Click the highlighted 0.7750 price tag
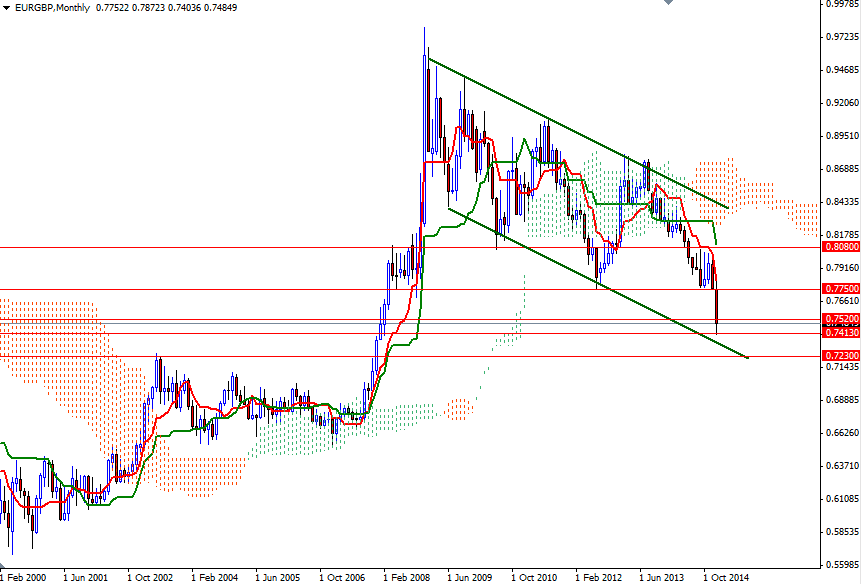This screenshot has width=861, height=584. tap(838, 288)
